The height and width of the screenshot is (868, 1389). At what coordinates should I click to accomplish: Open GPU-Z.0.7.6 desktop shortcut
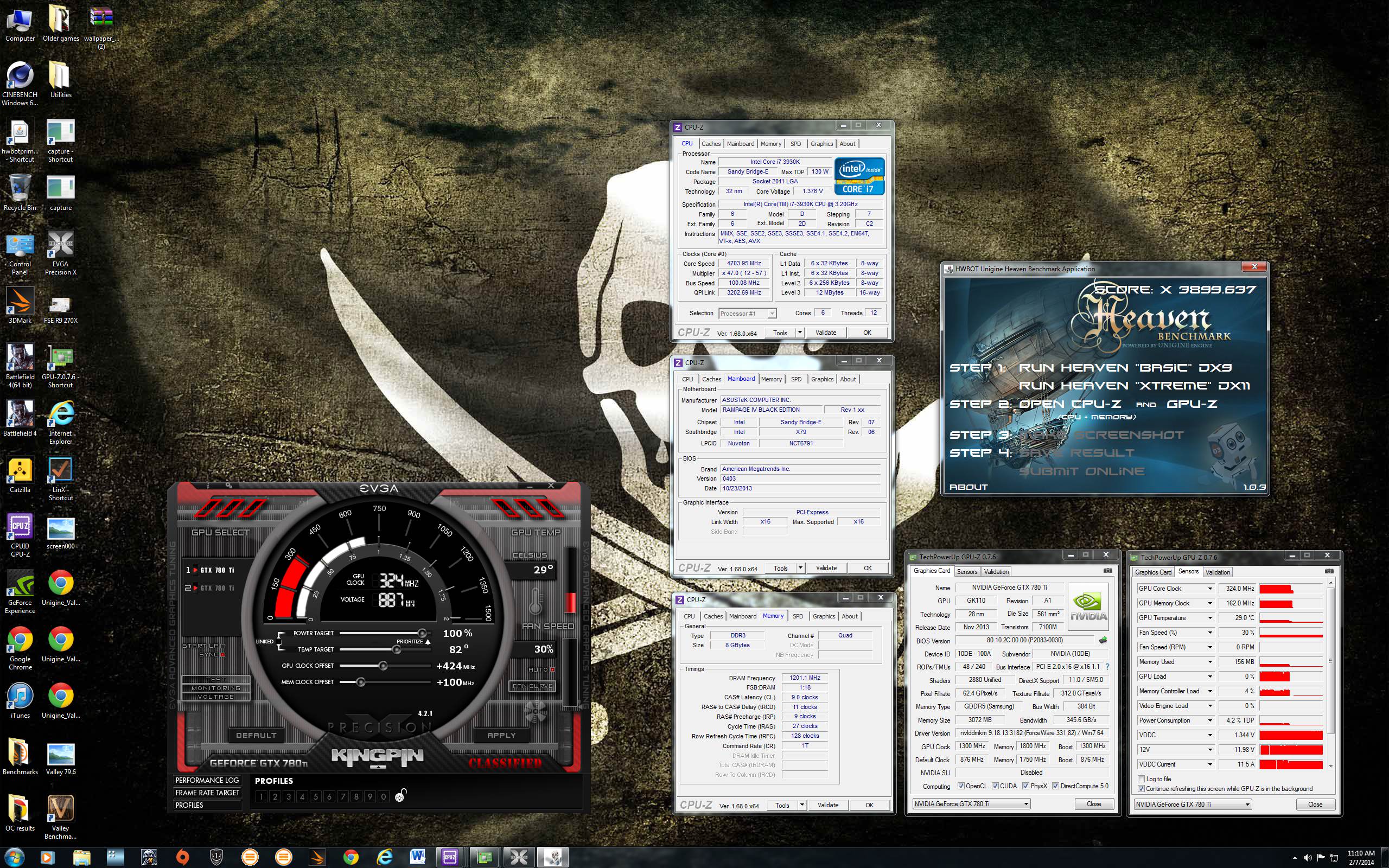(60, 366)
